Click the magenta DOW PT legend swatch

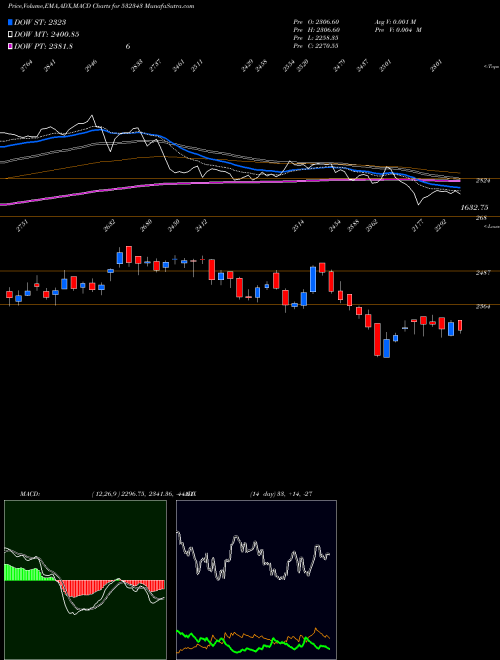10,46
